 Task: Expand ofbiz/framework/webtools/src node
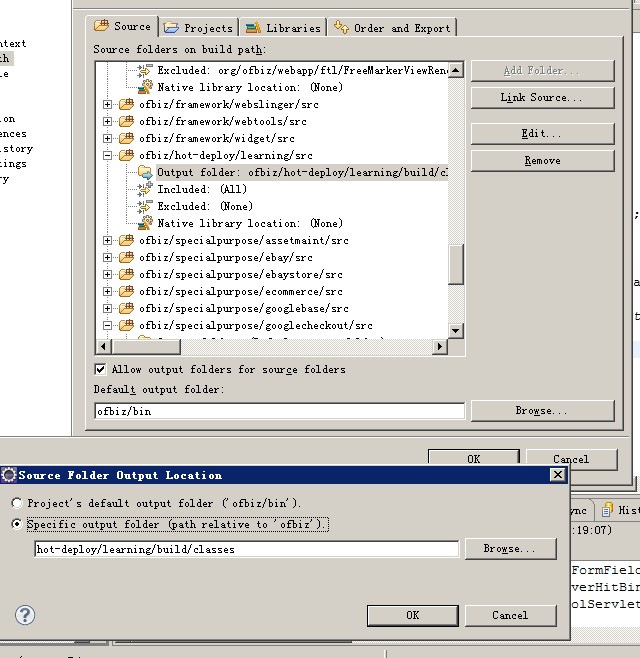pyautogui.click(x=107, y=121)
